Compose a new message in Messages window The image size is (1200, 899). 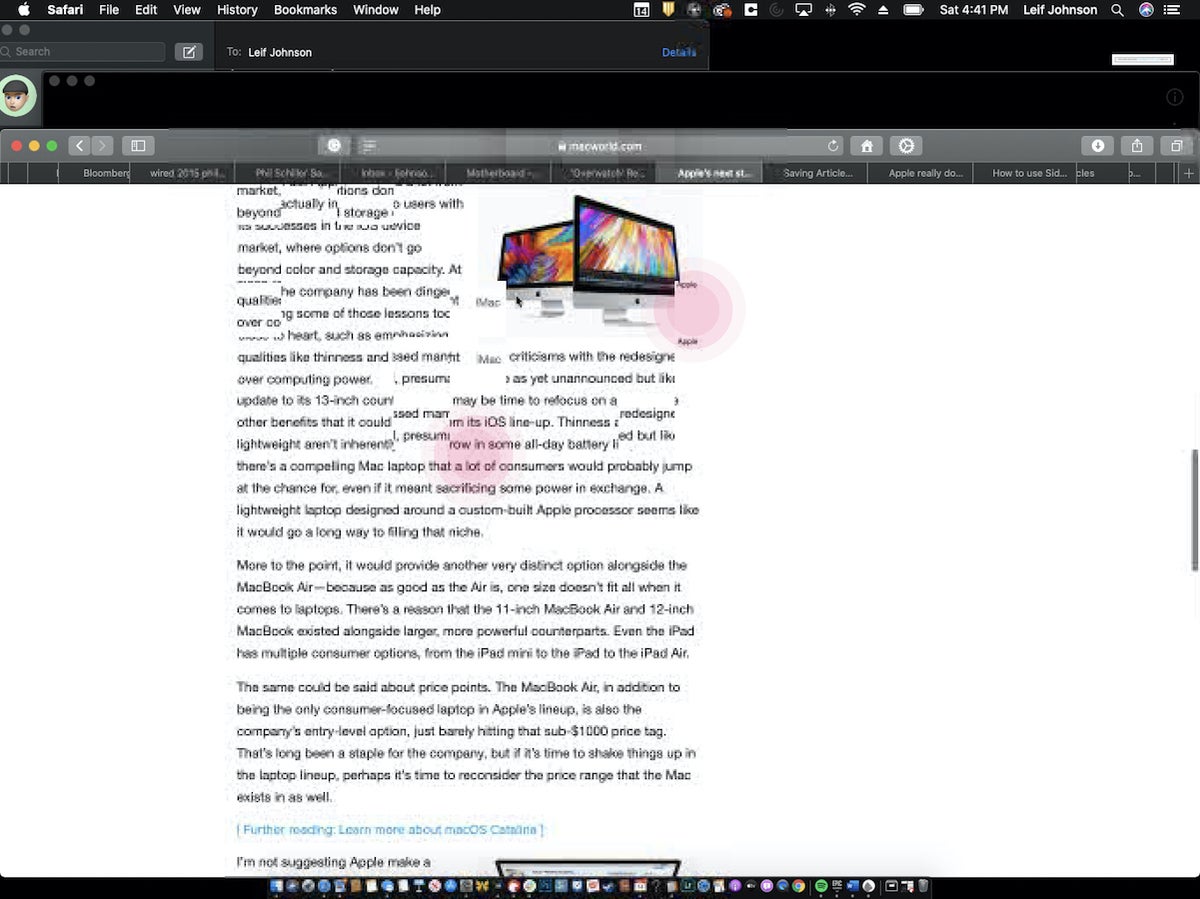188,52
